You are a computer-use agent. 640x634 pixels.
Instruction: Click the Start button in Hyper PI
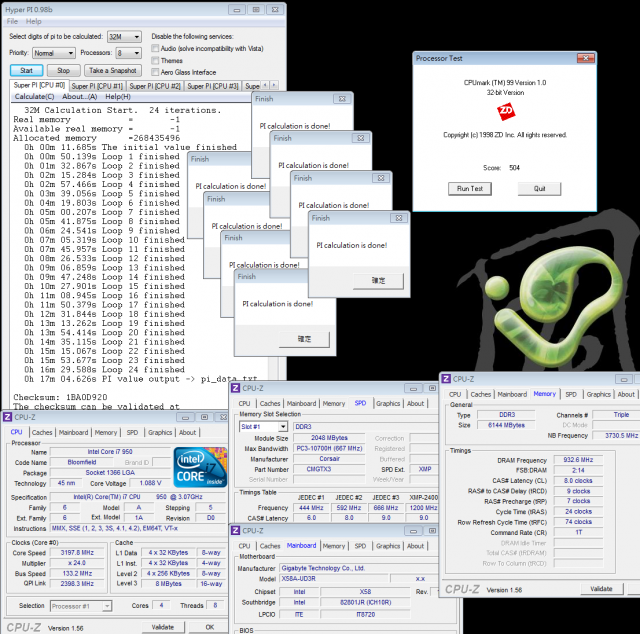point(27,70)
